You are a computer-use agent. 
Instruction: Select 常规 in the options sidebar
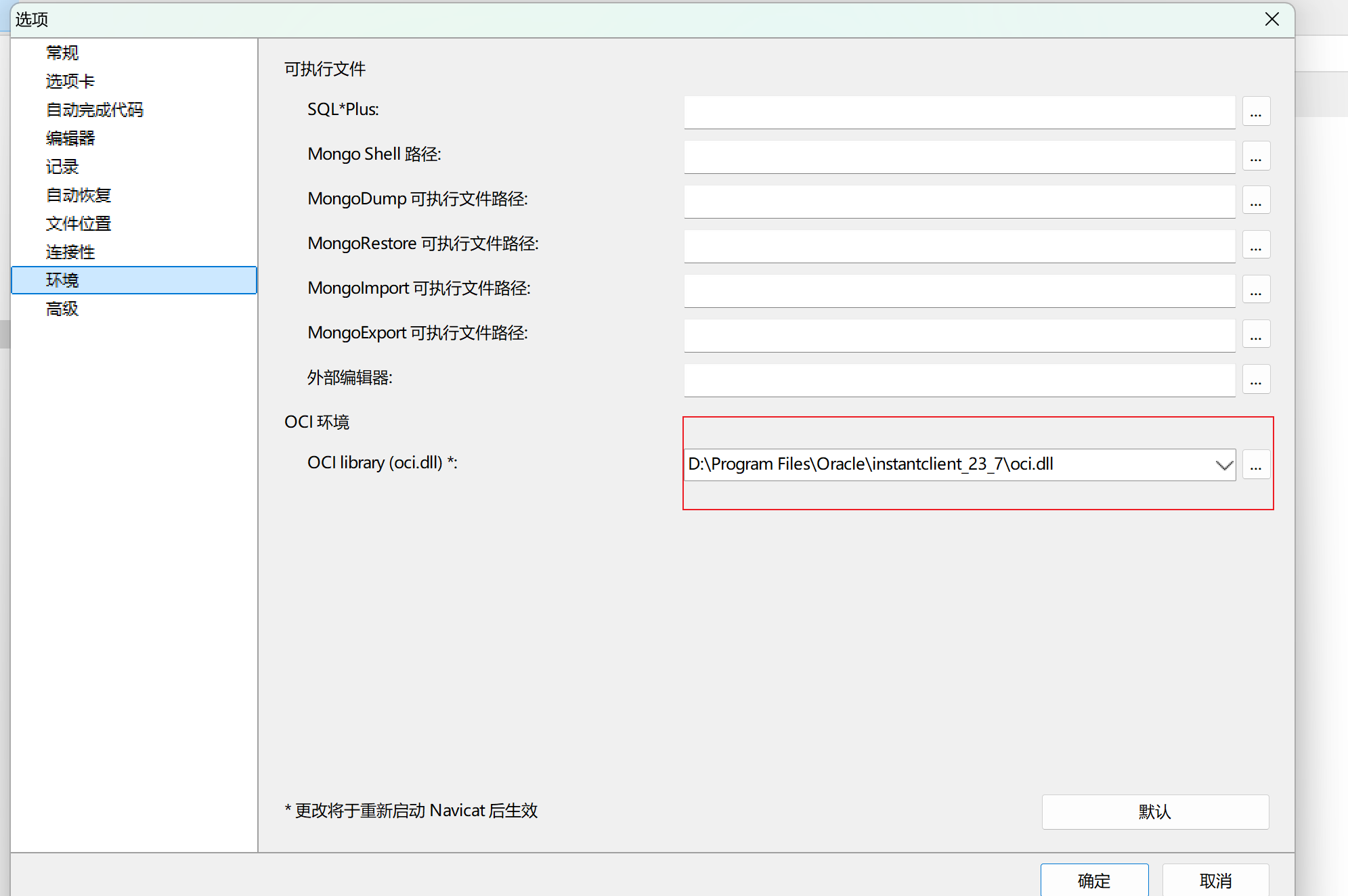pos(62,53)
